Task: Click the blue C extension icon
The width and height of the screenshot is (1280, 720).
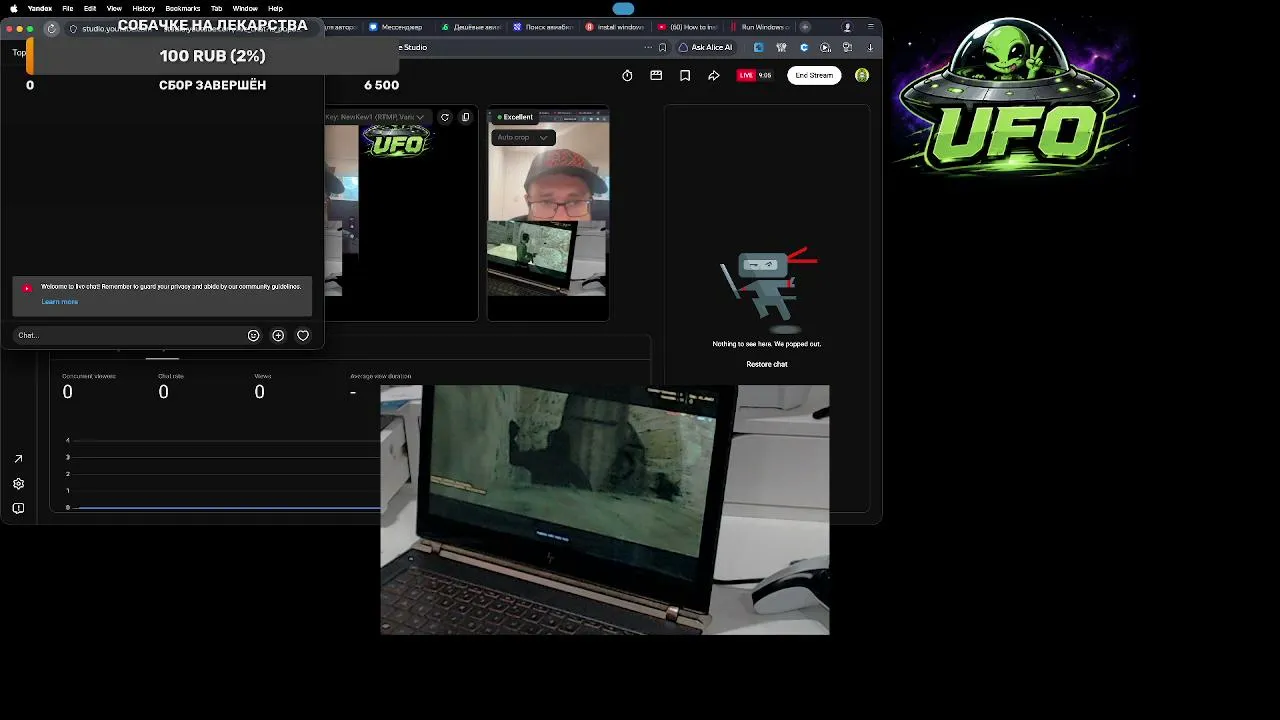Action: 804,47
